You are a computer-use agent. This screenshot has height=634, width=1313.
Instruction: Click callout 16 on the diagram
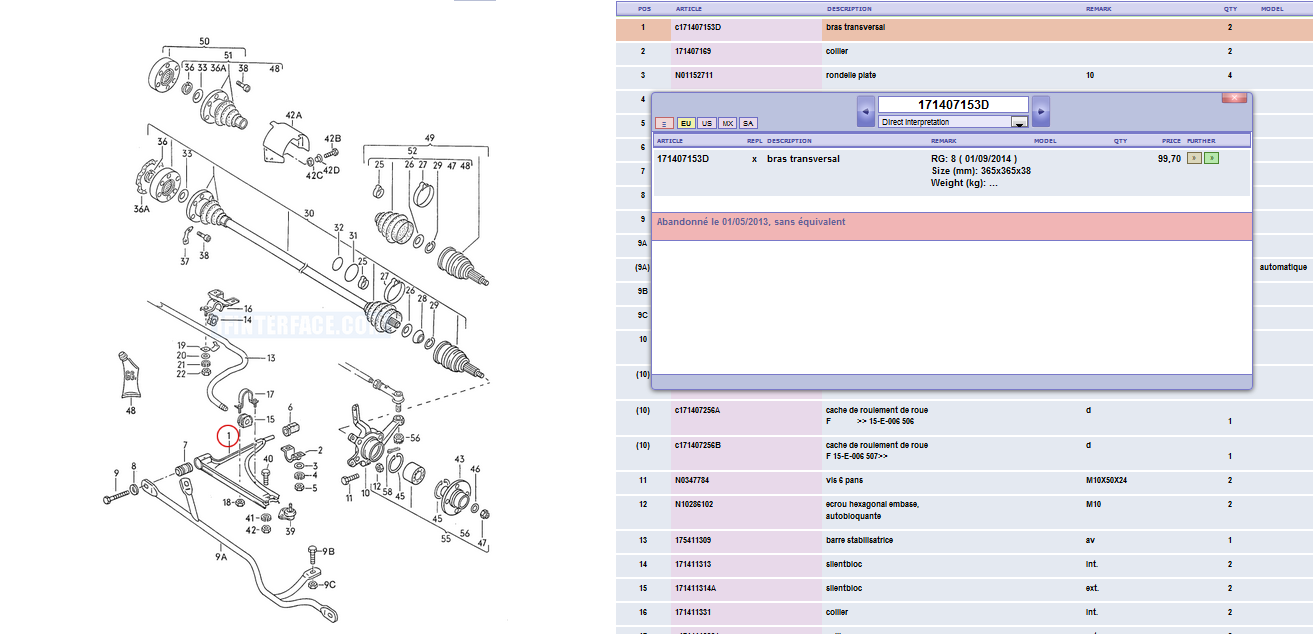click(x=248, y=309)
